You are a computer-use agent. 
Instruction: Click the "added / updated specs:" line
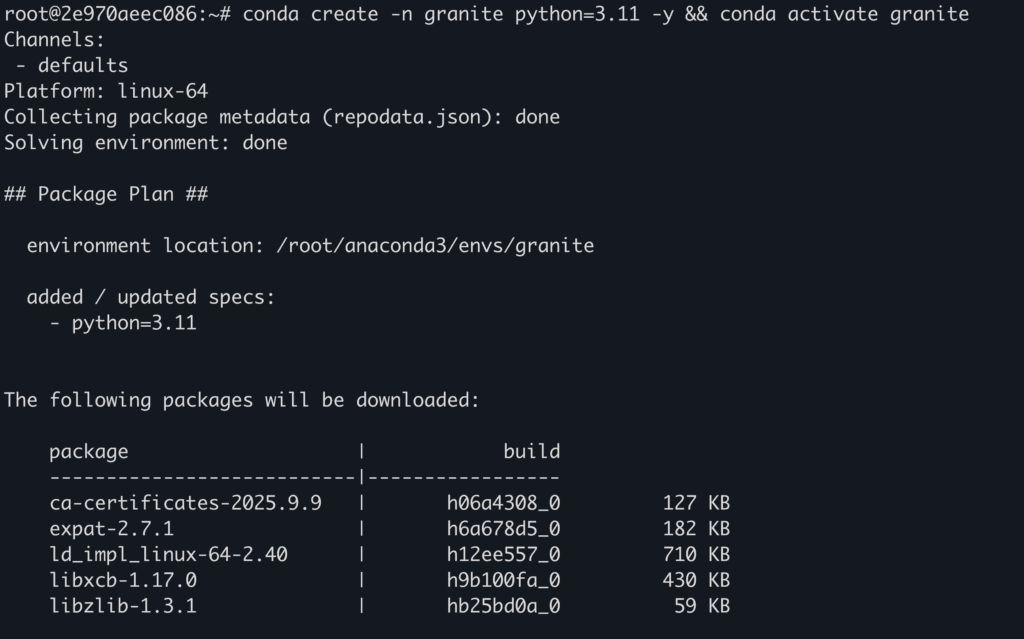pyautogui.click(x=150, y=297)
